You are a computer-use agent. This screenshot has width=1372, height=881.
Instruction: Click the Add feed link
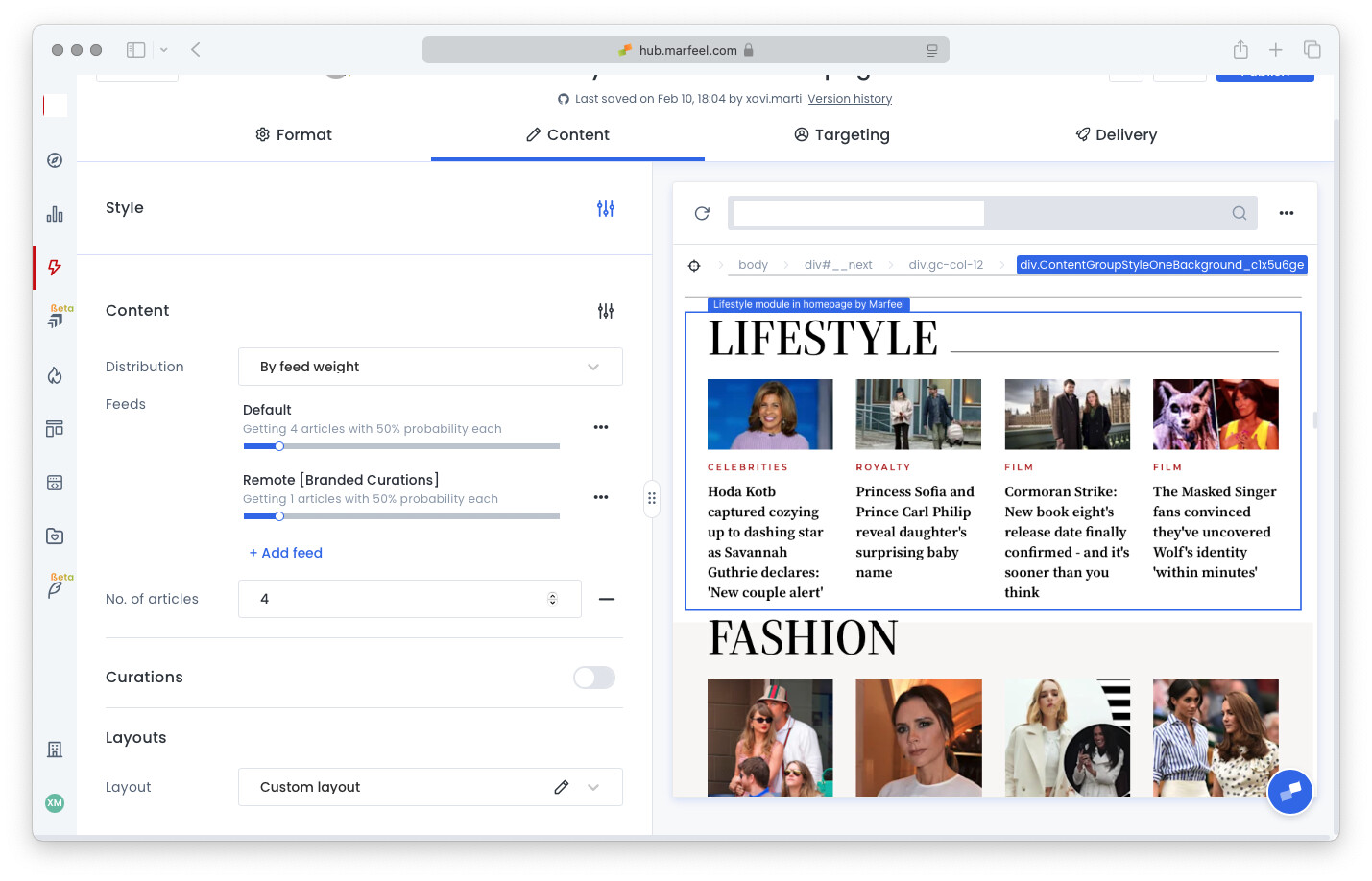tap(286, 553)
